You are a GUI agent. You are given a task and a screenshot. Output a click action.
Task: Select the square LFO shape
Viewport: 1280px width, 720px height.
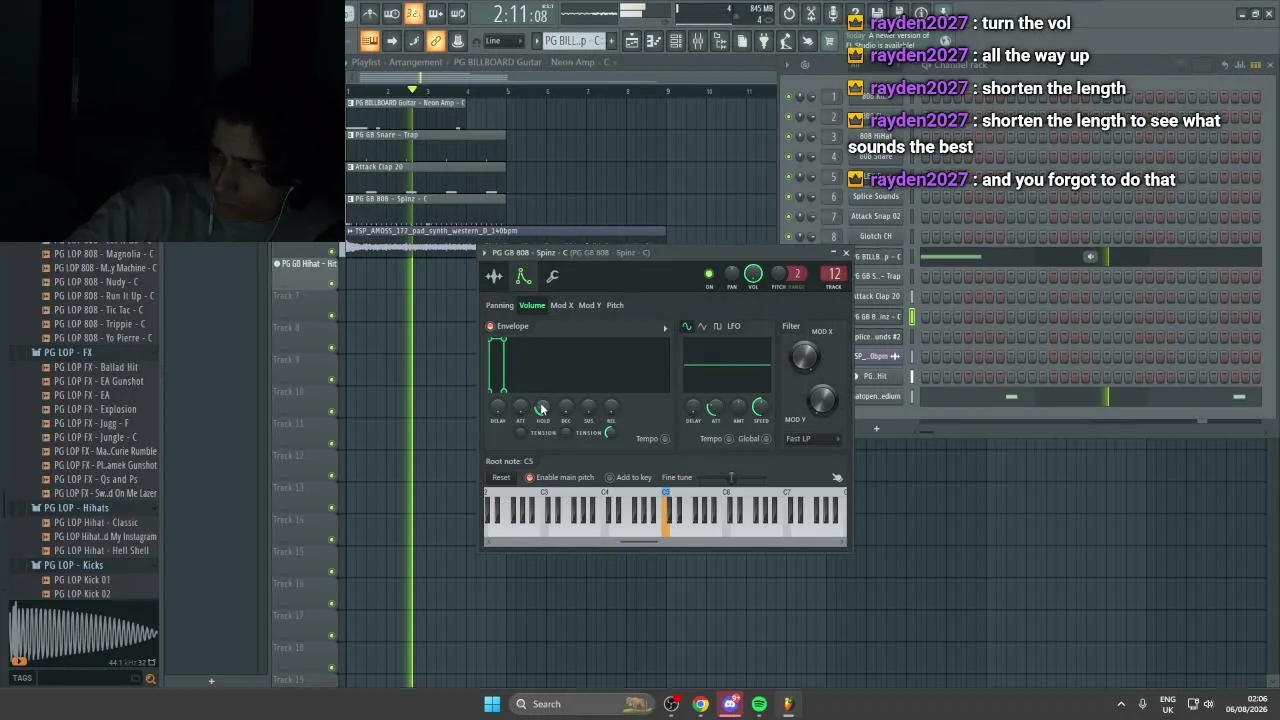[x=717, y=327]
